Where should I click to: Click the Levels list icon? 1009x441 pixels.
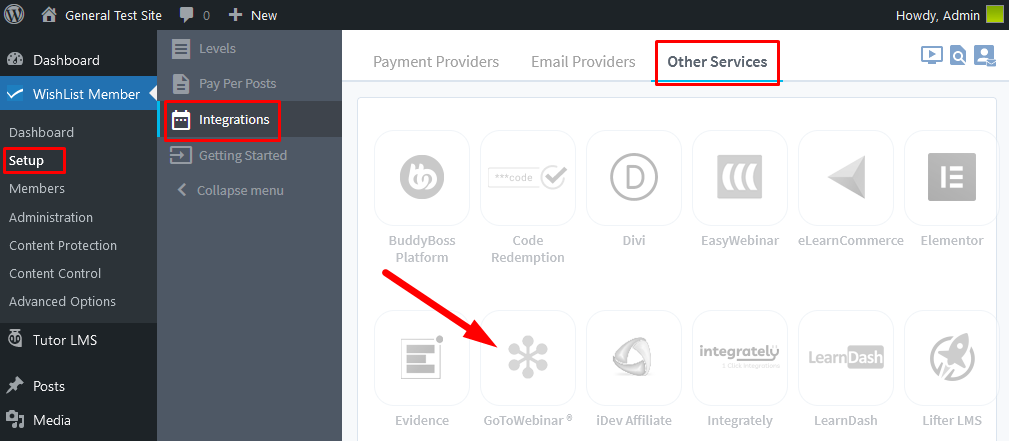point(181,49)
